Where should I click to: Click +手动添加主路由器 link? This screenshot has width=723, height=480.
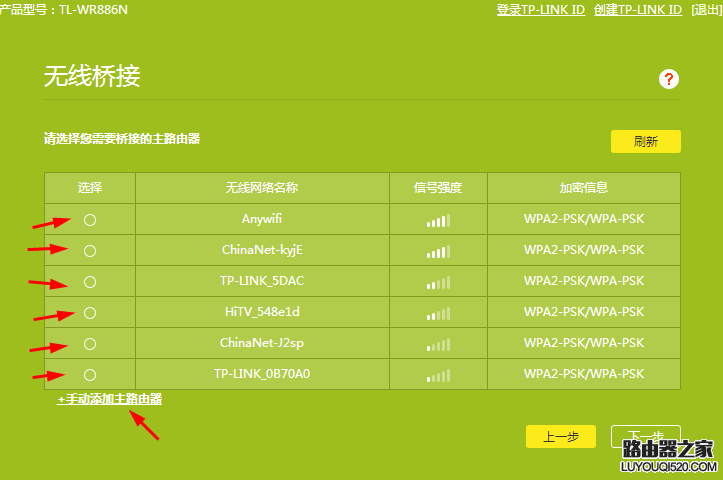[110, 399]
